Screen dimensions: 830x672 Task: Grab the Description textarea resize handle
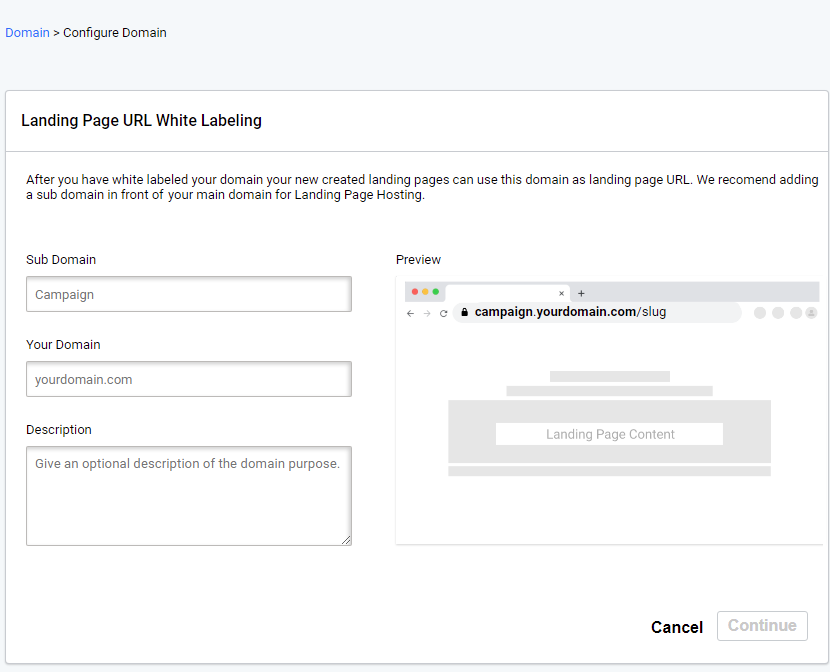(x=346, y=540)
